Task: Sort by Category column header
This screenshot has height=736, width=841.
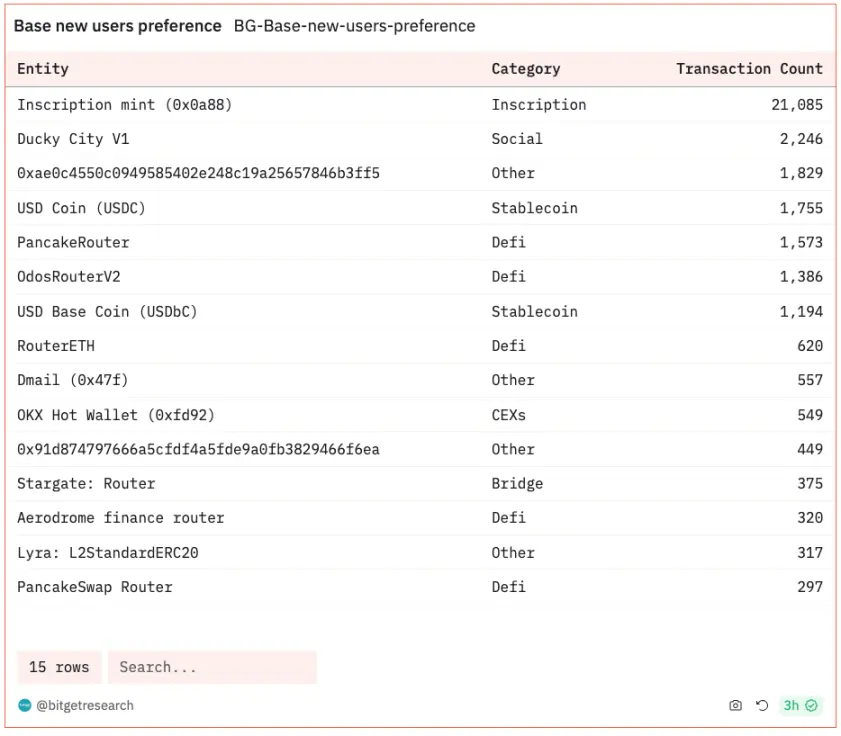Action: (x=525, y=69)
